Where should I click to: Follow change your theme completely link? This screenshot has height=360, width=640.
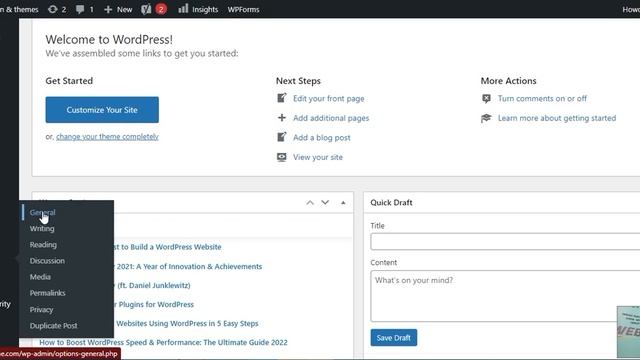click(107, 136)
